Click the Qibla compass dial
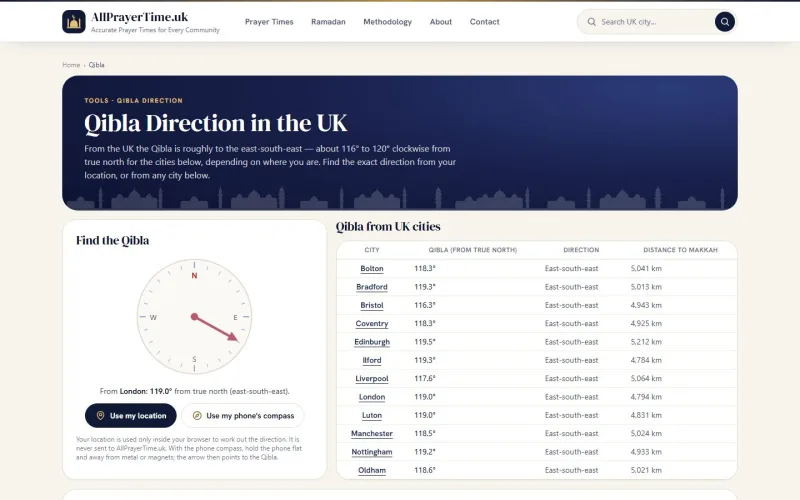 click(194, 316)
